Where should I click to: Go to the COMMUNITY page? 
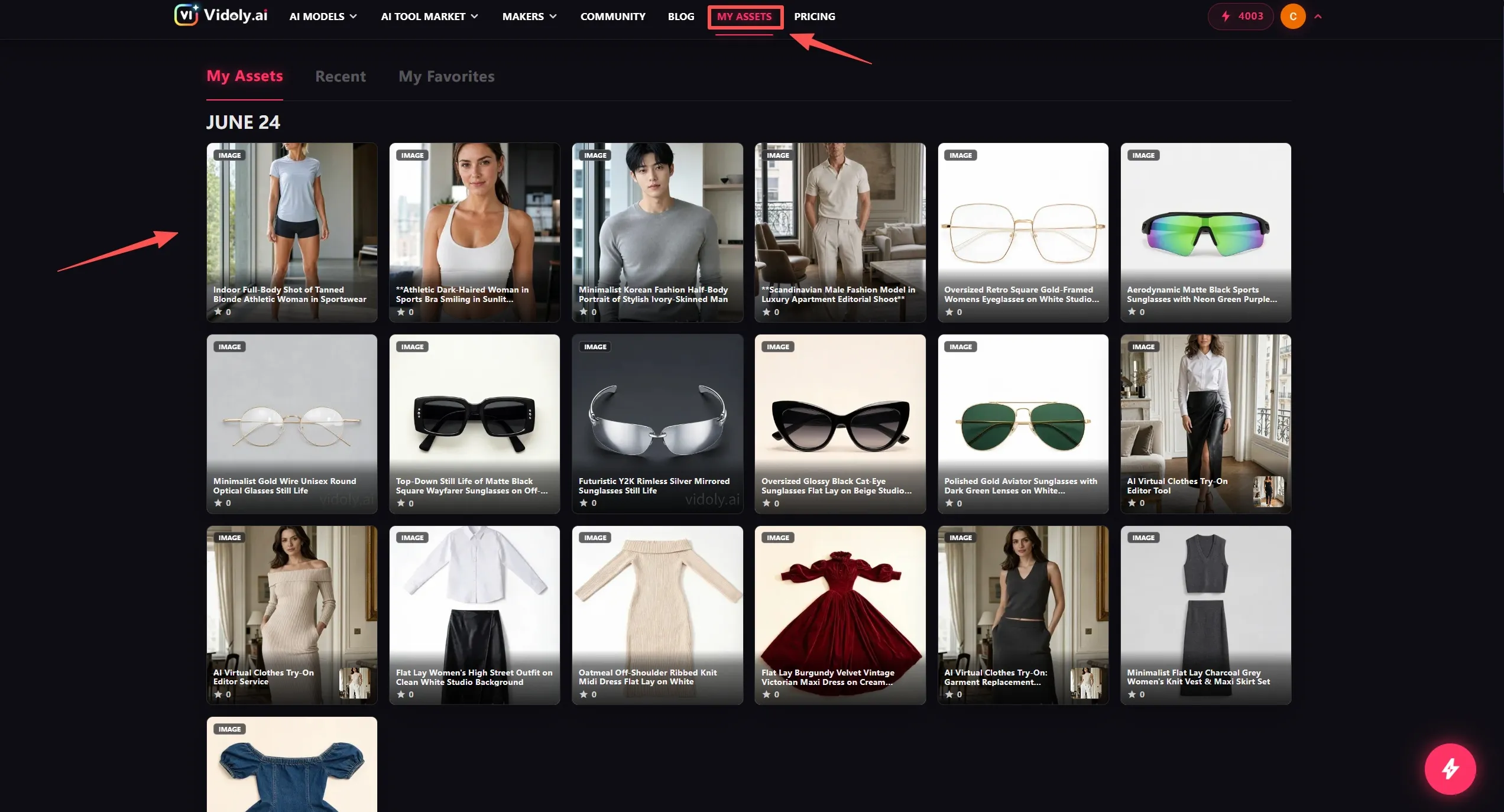pyautogui.click(x=612, y=17)
